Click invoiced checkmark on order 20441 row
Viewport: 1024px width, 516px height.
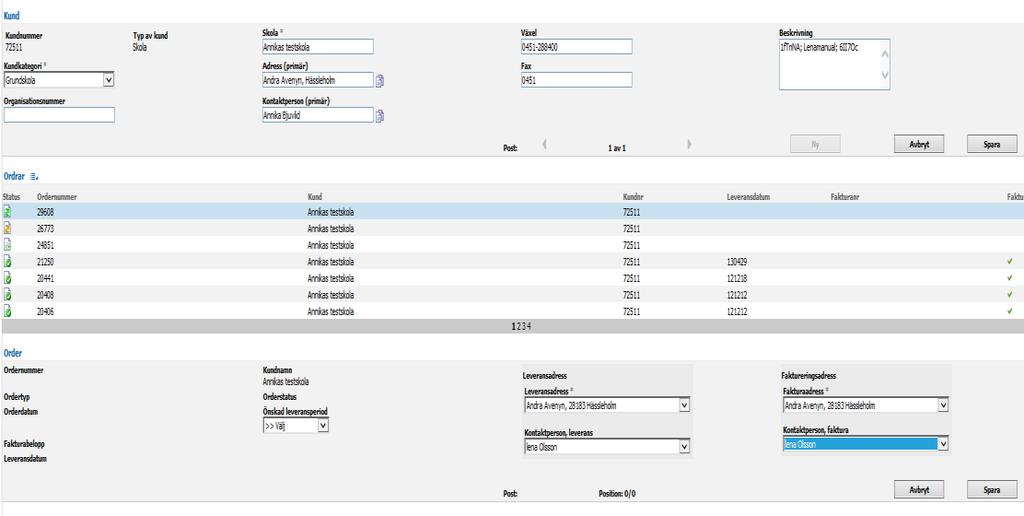[x=1010, y=278]
